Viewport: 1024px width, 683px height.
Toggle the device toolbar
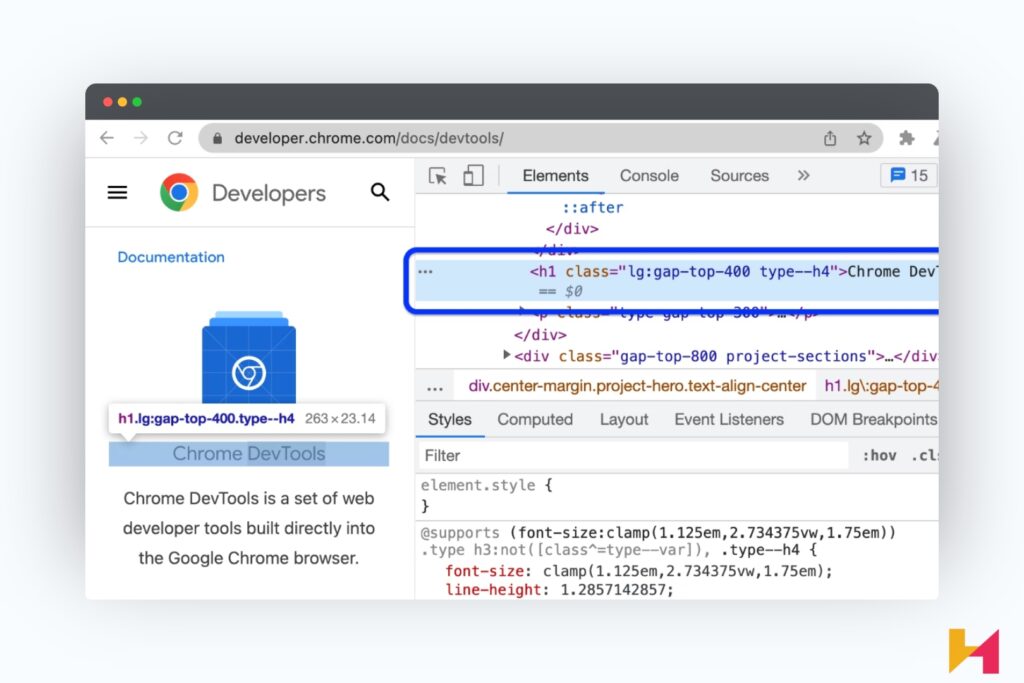[x=473, y=175]
